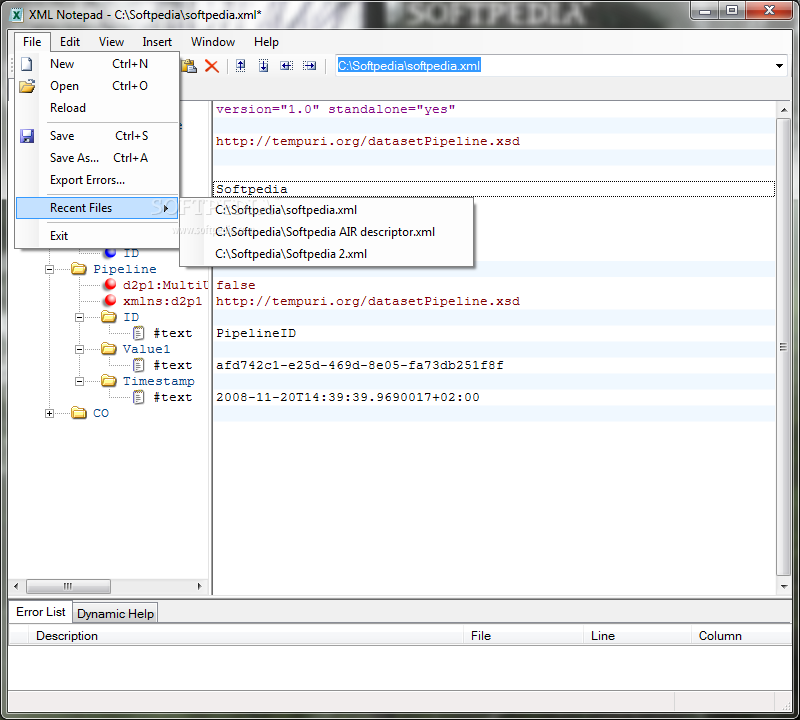The width and height of the screenshot is (800, 720).
Task: Click the Nudge Left toolbar icon
Action: [286, 66]
